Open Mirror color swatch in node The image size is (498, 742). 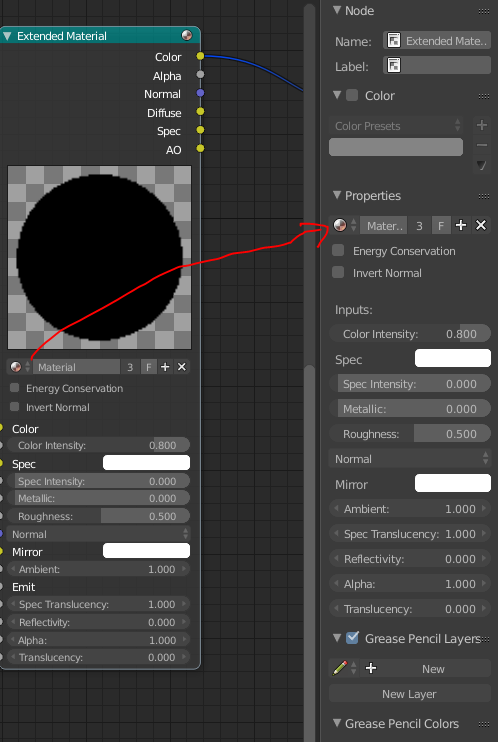(x=146, y=551)
